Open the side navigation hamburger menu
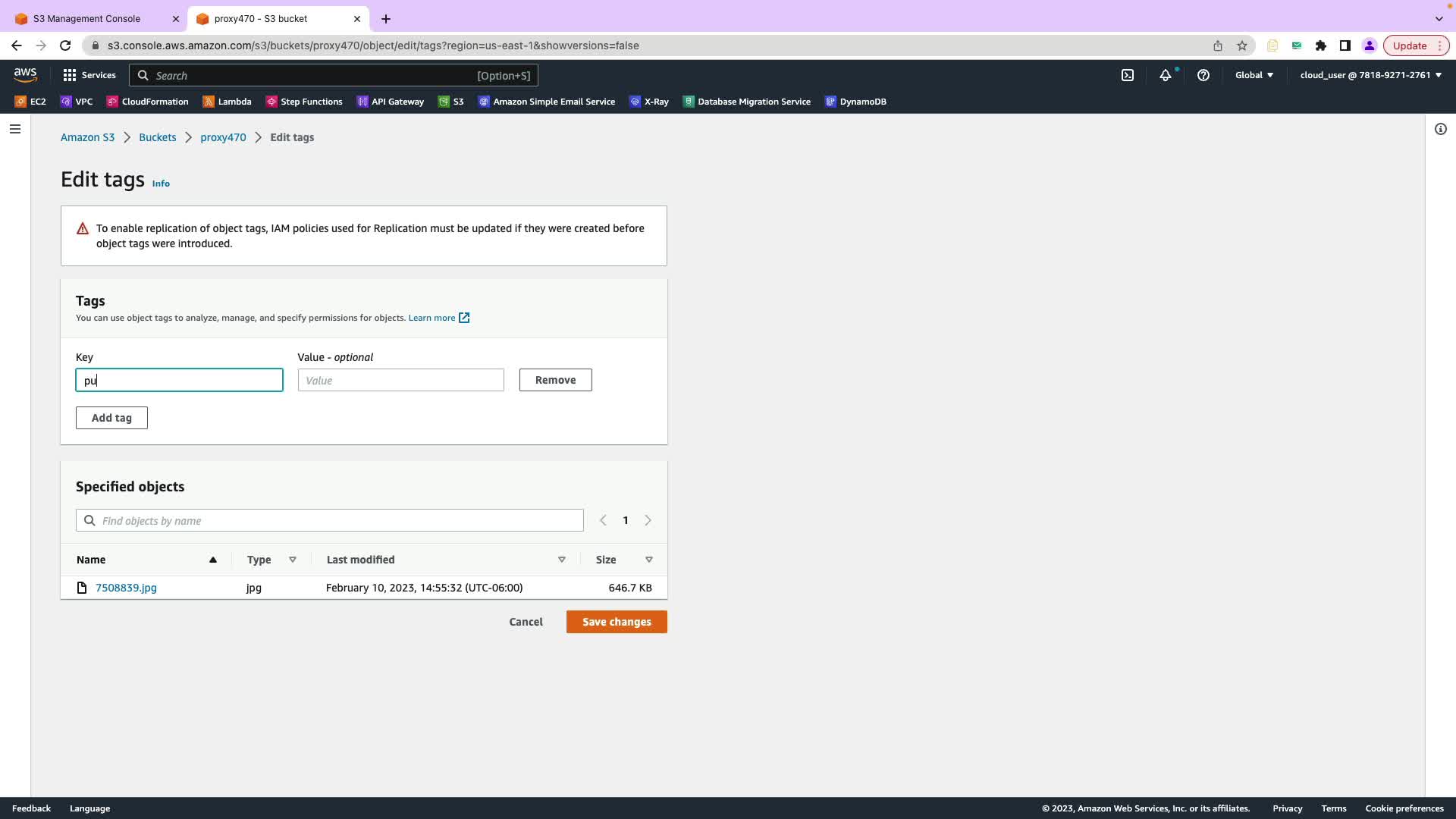1456x819 pixels. click(15, 129)
